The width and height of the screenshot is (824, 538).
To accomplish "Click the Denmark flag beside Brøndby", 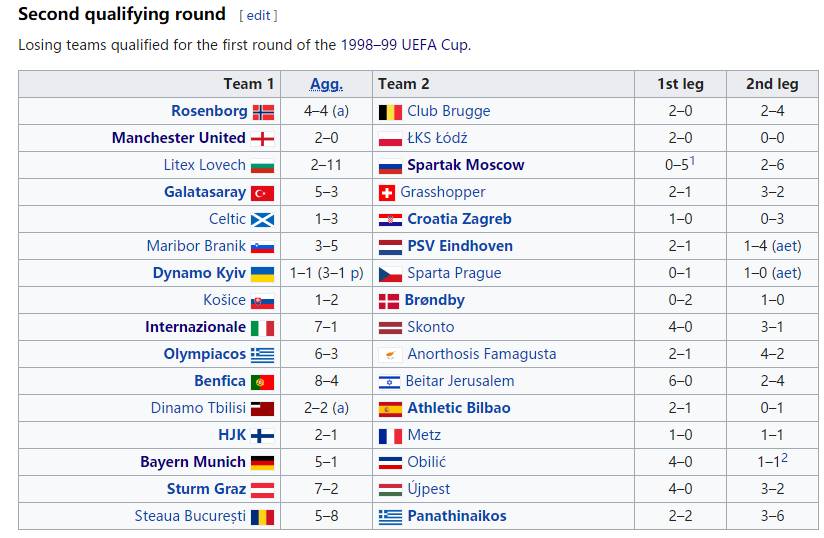I will [x=389, y=301].
